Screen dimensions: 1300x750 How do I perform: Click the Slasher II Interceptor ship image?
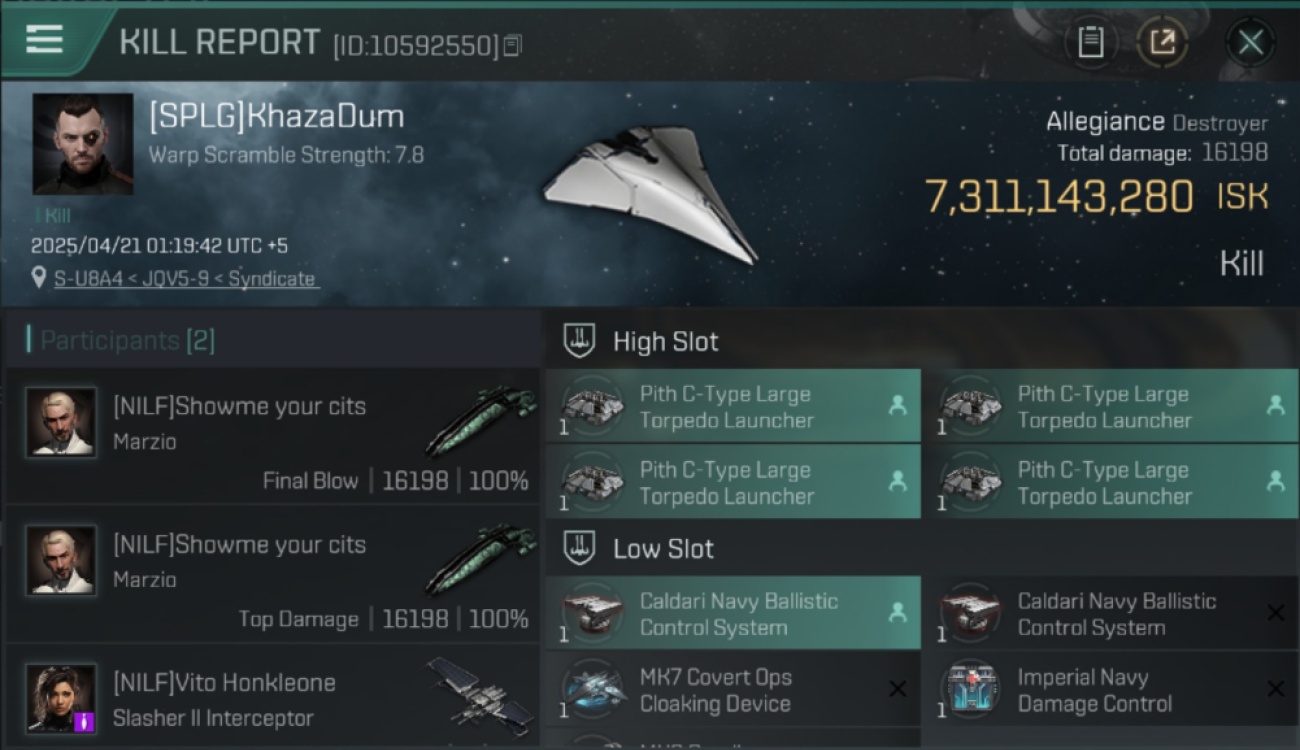(x=482, y=692)
